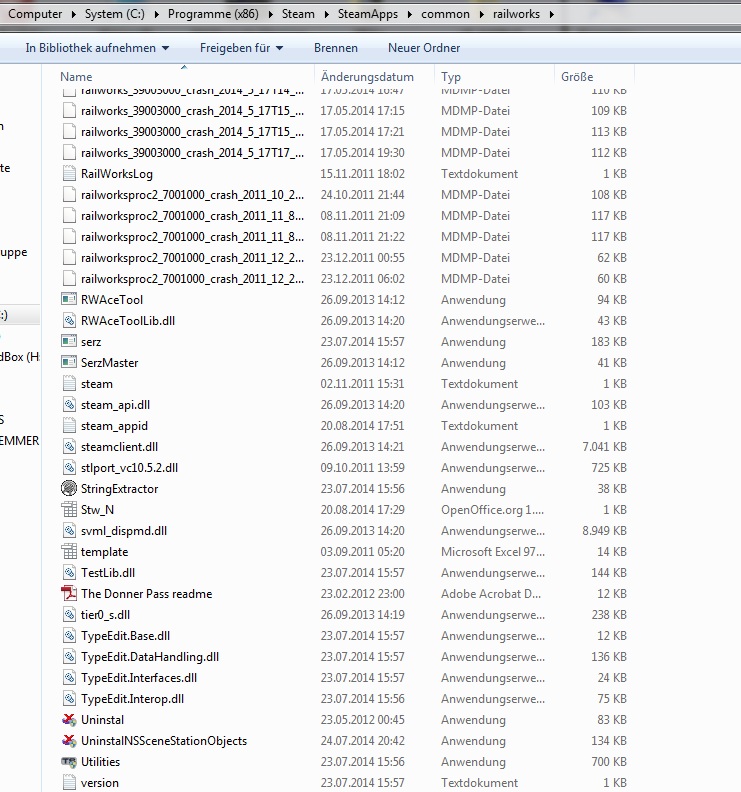The height and width of the screenshot is (792, 741).
Task: Select the Stw_N spreadsheet icon
Action: coord(69,510)
